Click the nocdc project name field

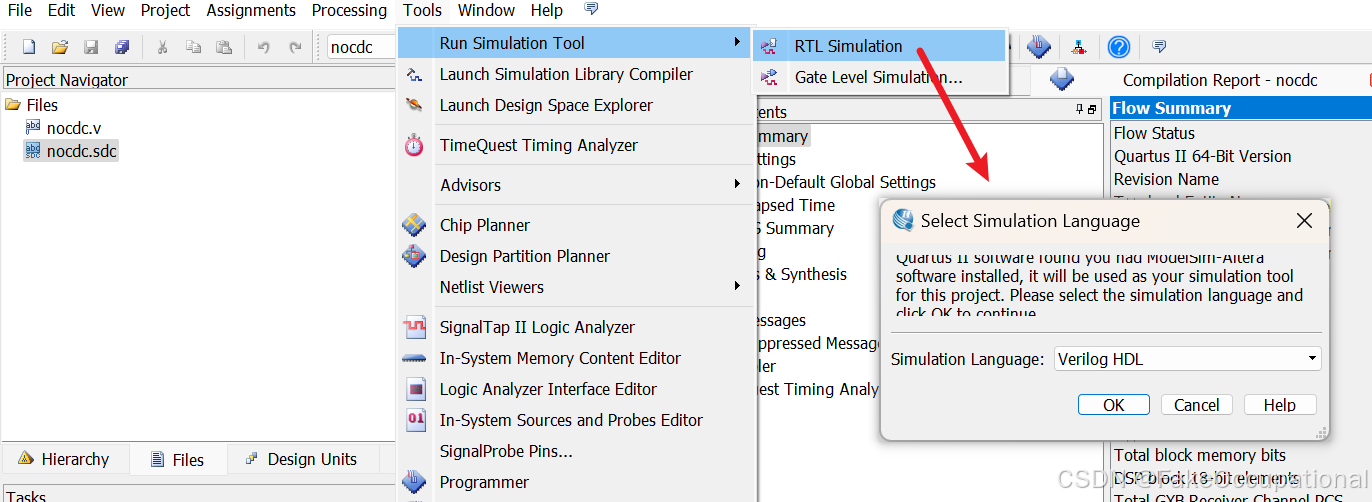(362, 47)
